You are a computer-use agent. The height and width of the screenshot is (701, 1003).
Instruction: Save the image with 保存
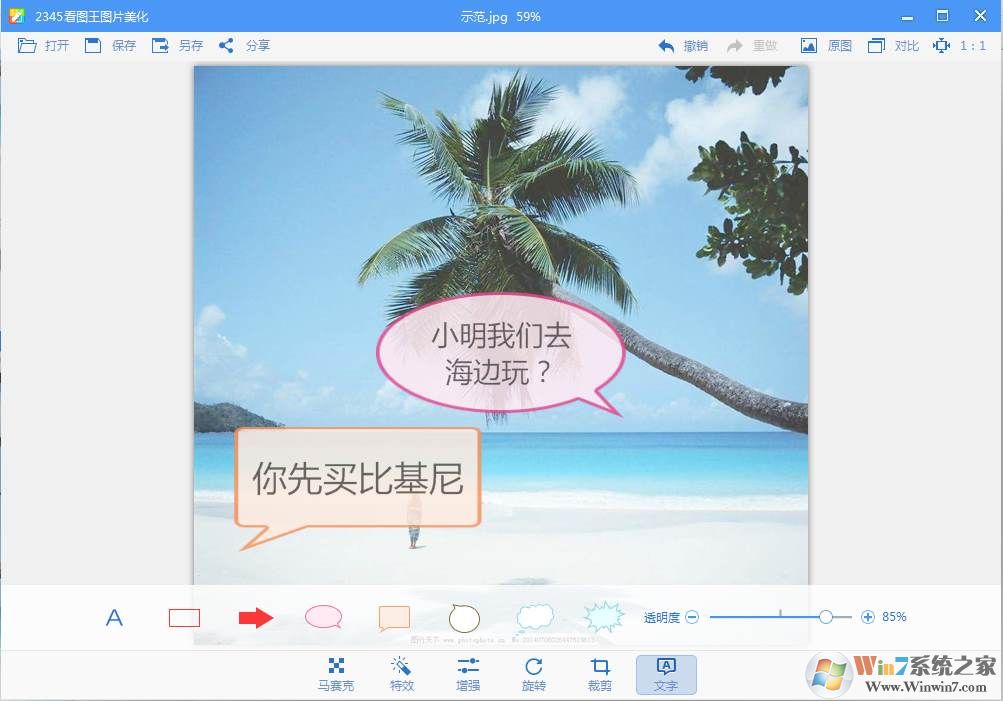coord(111,45)
